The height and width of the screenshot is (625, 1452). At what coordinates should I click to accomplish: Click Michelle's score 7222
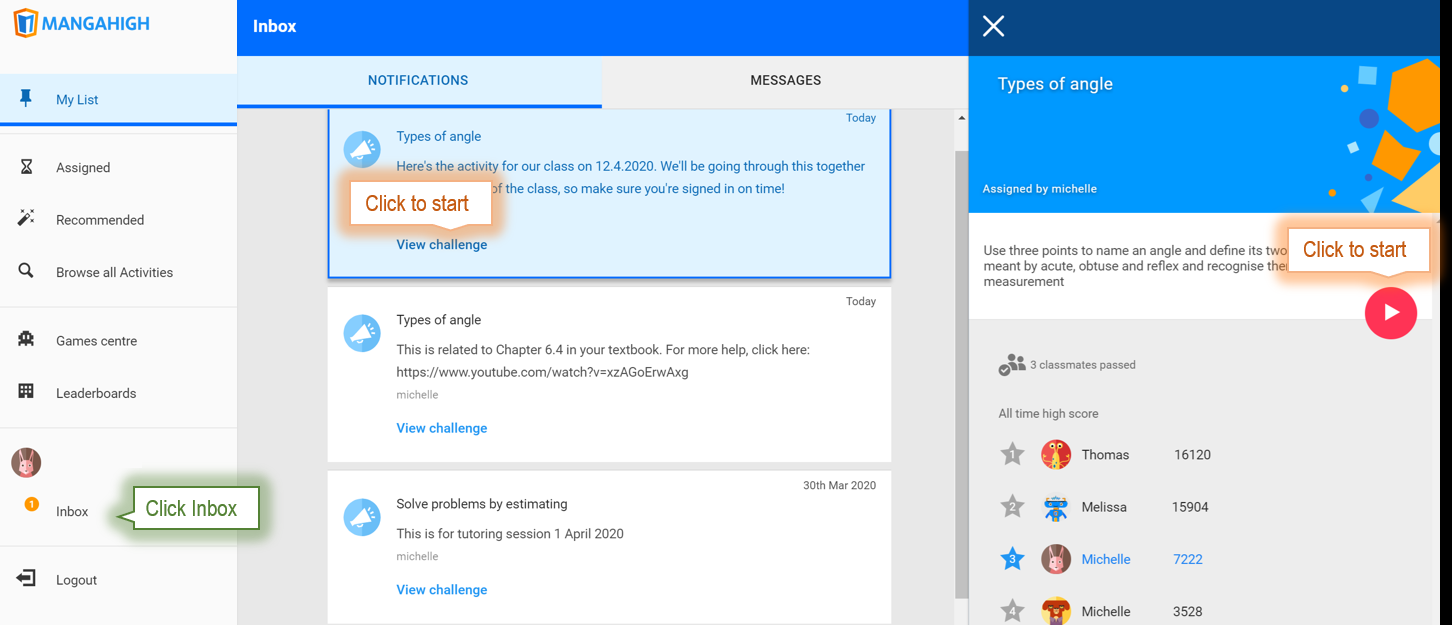pyautogui.click(x=1188, y=559)
